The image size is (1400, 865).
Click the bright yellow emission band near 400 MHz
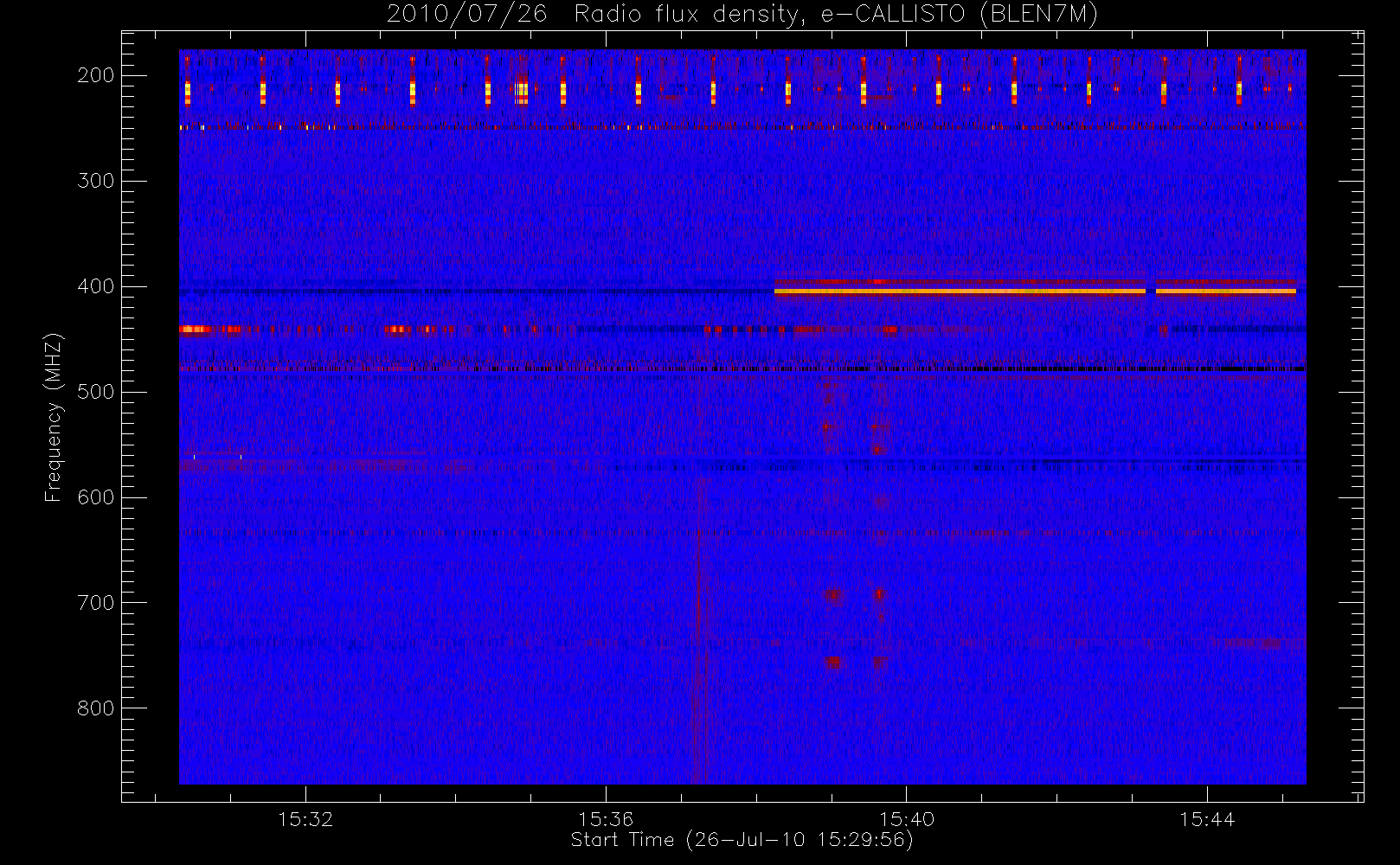(1035, 292)
